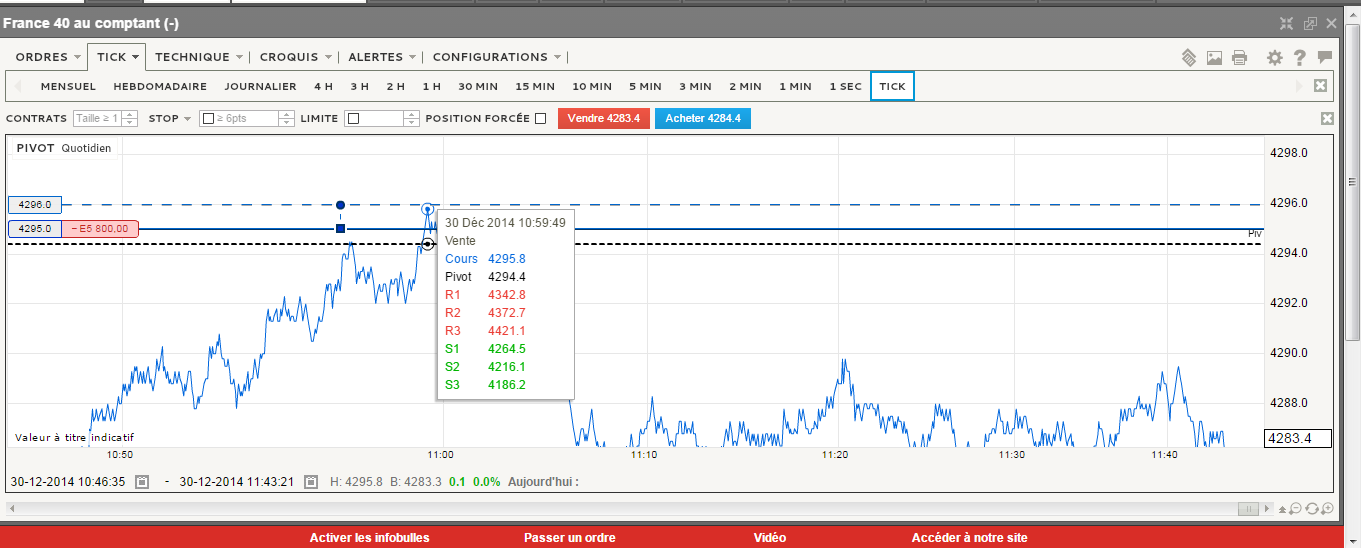The height and width of the screenshot is (548, 1361).
Task: Open chart settings gear icon
Action: pyautogui.click(x=1274, y=58)
